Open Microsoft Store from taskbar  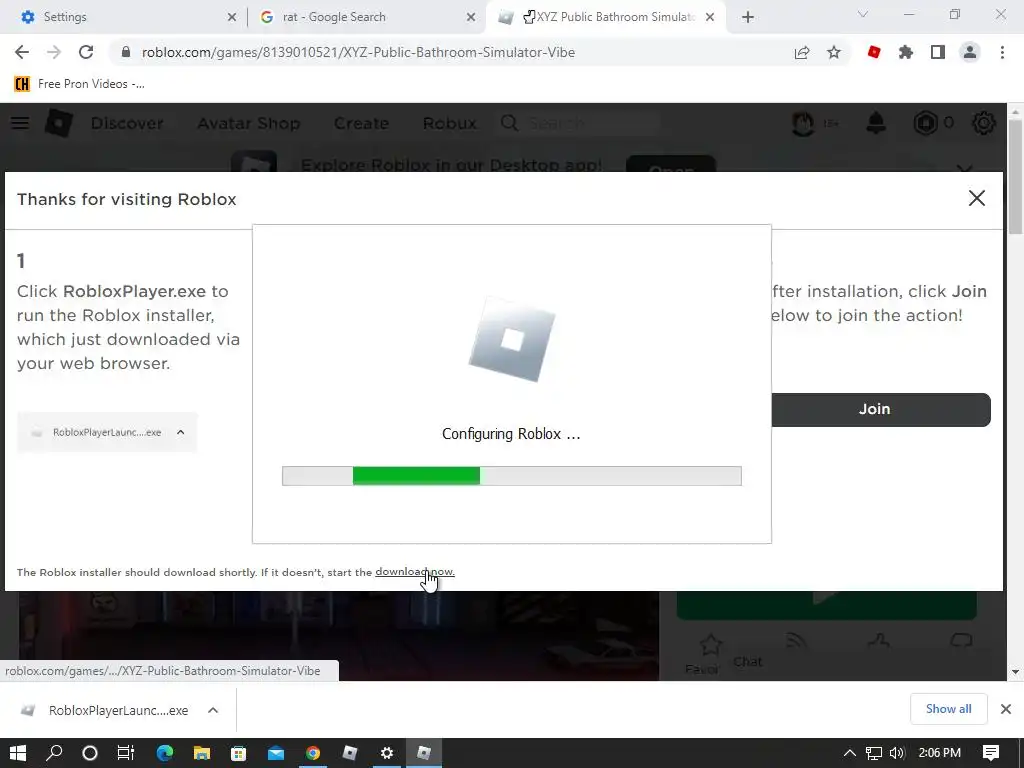click(238, 753)
